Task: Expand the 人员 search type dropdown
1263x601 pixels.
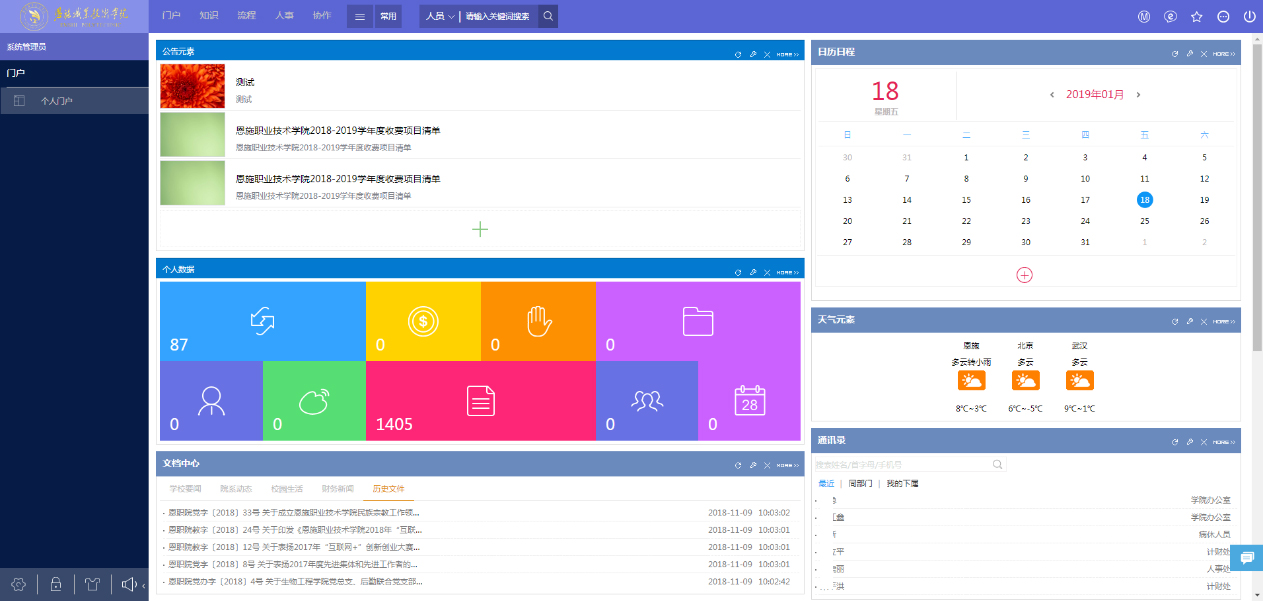Action: pyautogui.click(x=440, y=16)
